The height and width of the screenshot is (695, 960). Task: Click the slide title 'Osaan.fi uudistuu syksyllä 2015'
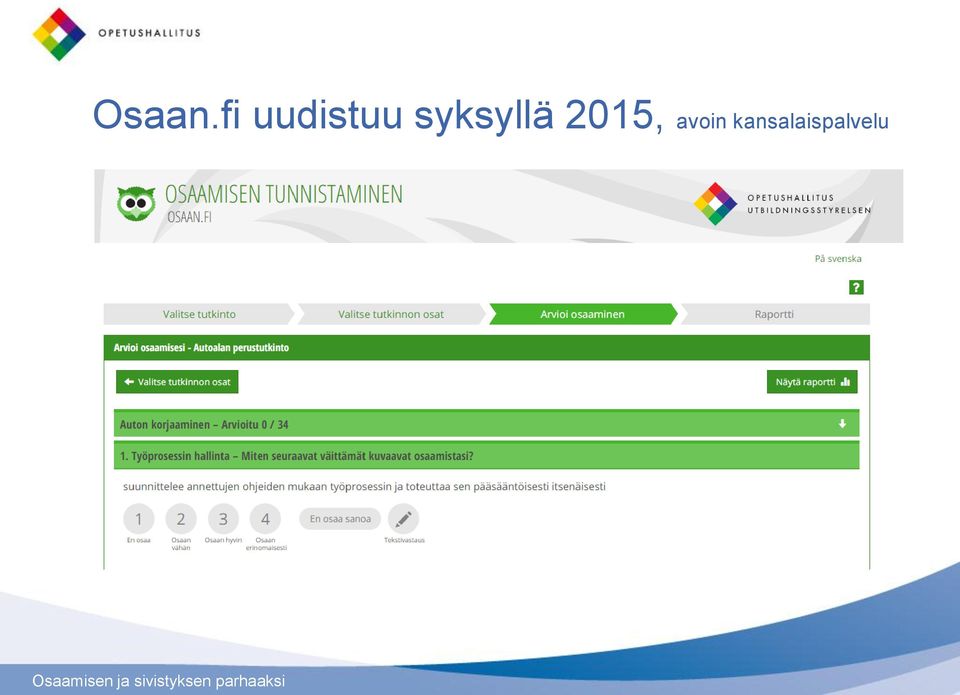378,115
